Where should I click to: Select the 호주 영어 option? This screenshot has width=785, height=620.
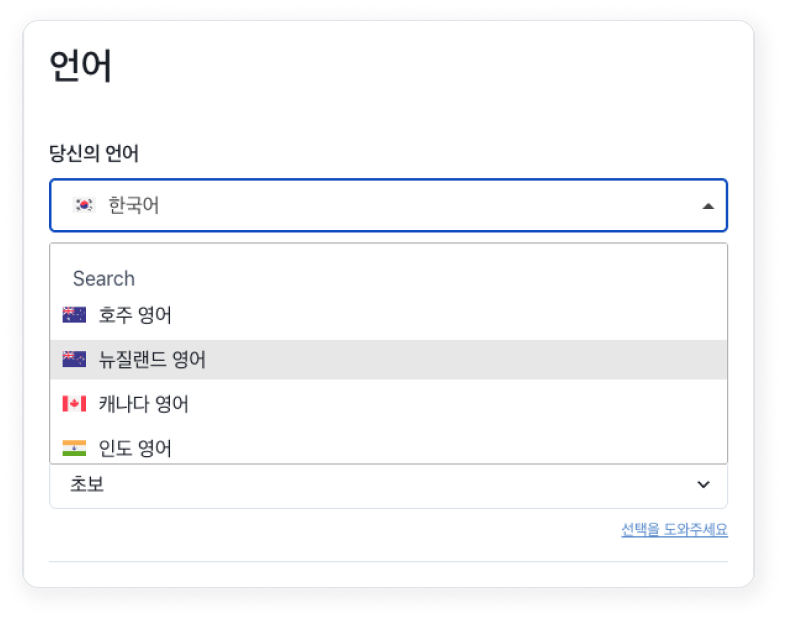pyautogui.click(x=135, y=315)
